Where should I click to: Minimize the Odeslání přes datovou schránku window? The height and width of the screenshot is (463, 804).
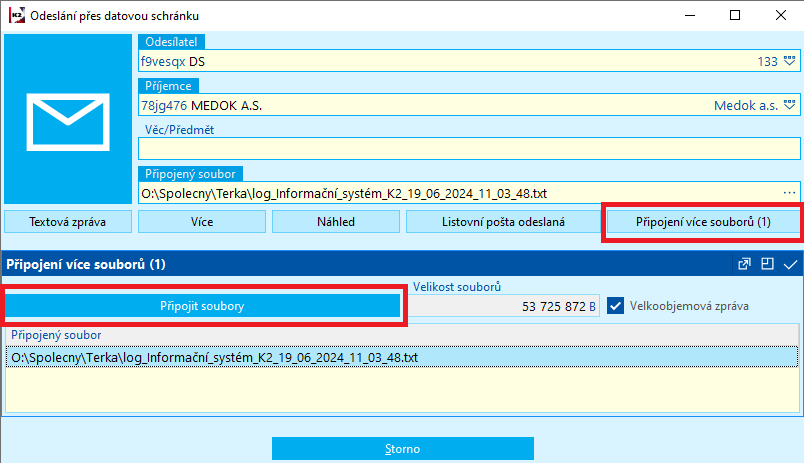tap(690, 15)
